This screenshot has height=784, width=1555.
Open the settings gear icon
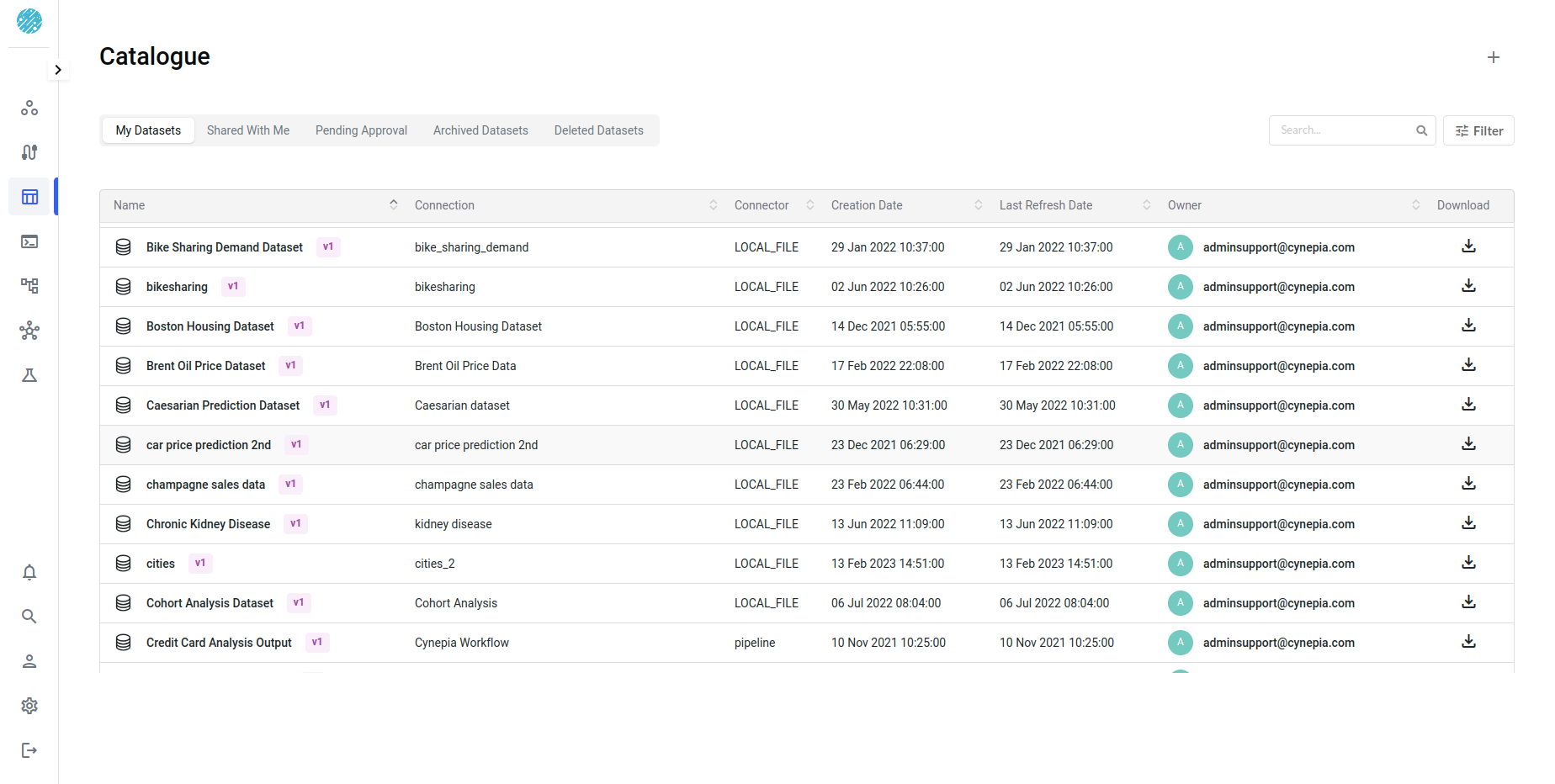[29, 706]
